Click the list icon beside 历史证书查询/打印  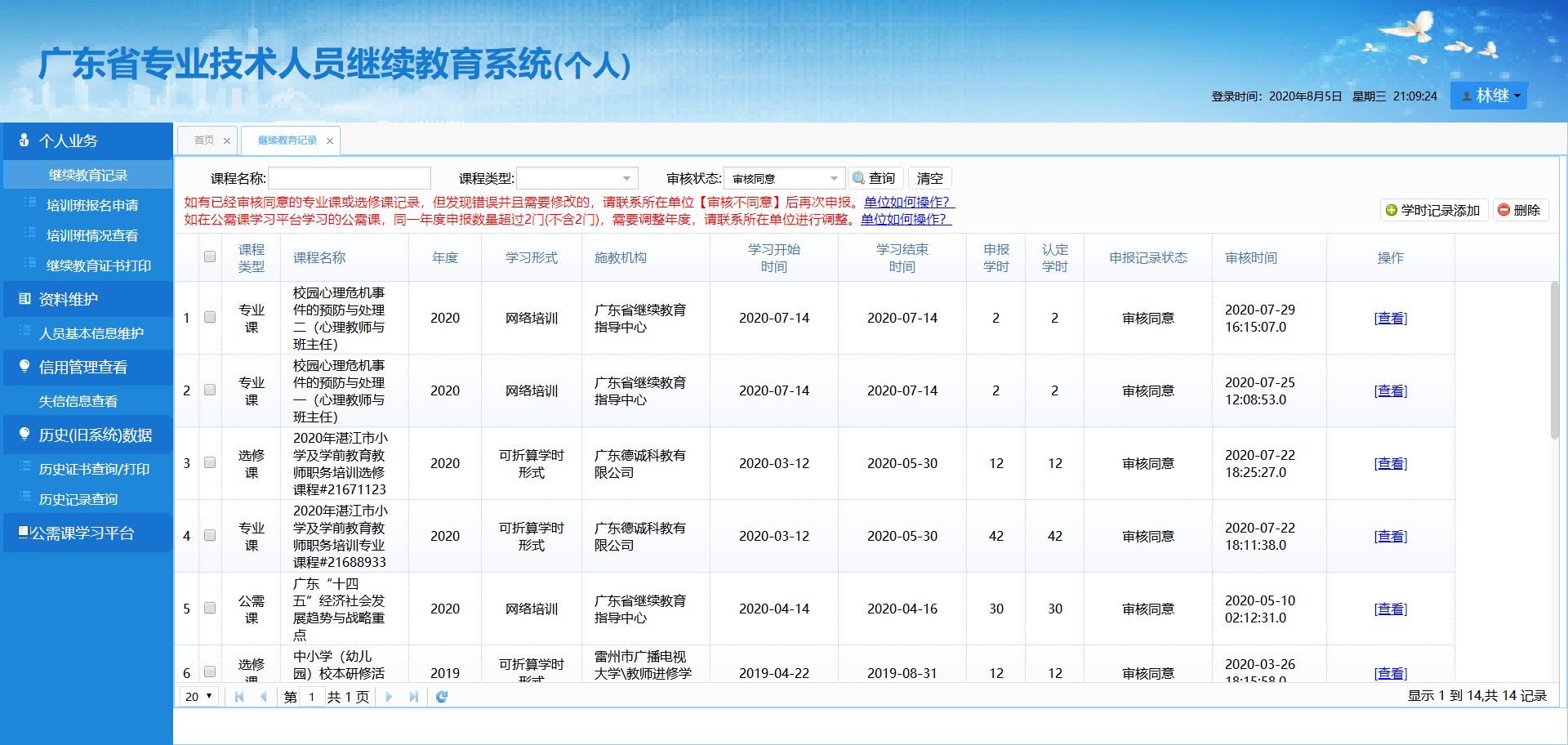[24, 466]
